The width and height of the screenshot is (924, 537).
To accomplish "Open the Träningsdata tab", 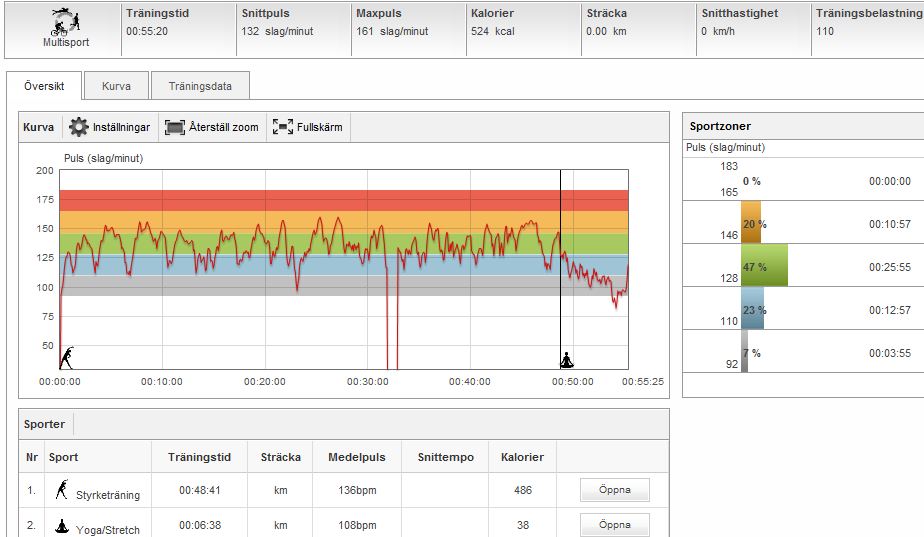I will pos(200,86).
